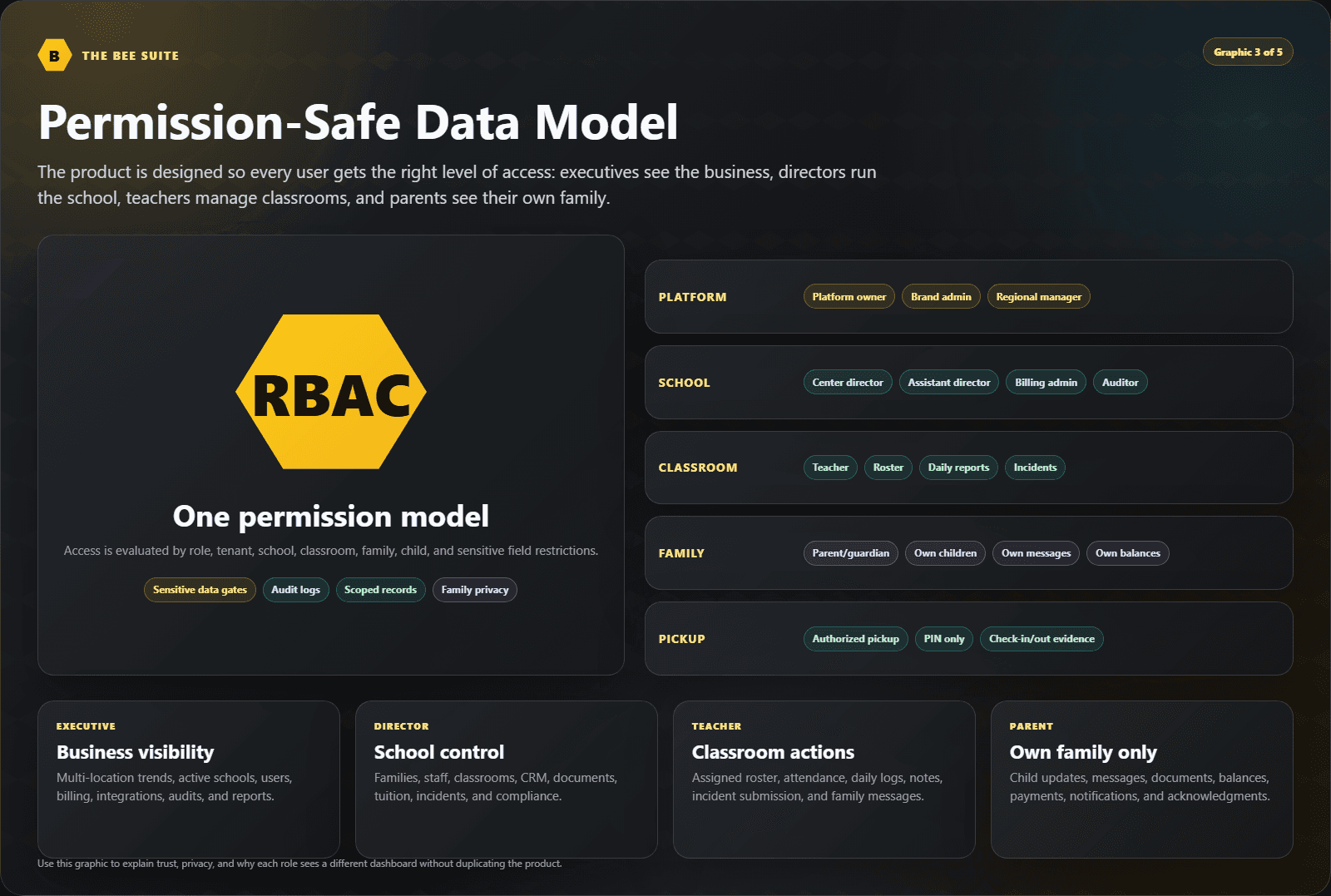Click the 'Multi-location trends' executive description
The height and width of the screenshot is (896, 1331).
click(x=174, y=787)
